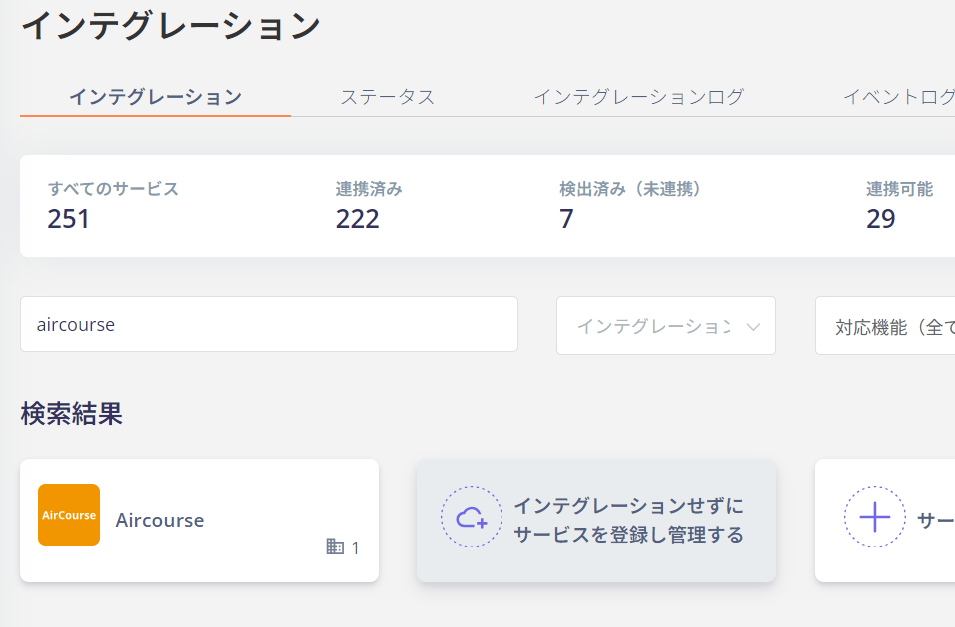This screenshot has height=627, width=955.
Task: Select the 連携済み 222 stat
Action: click(368, 205)
